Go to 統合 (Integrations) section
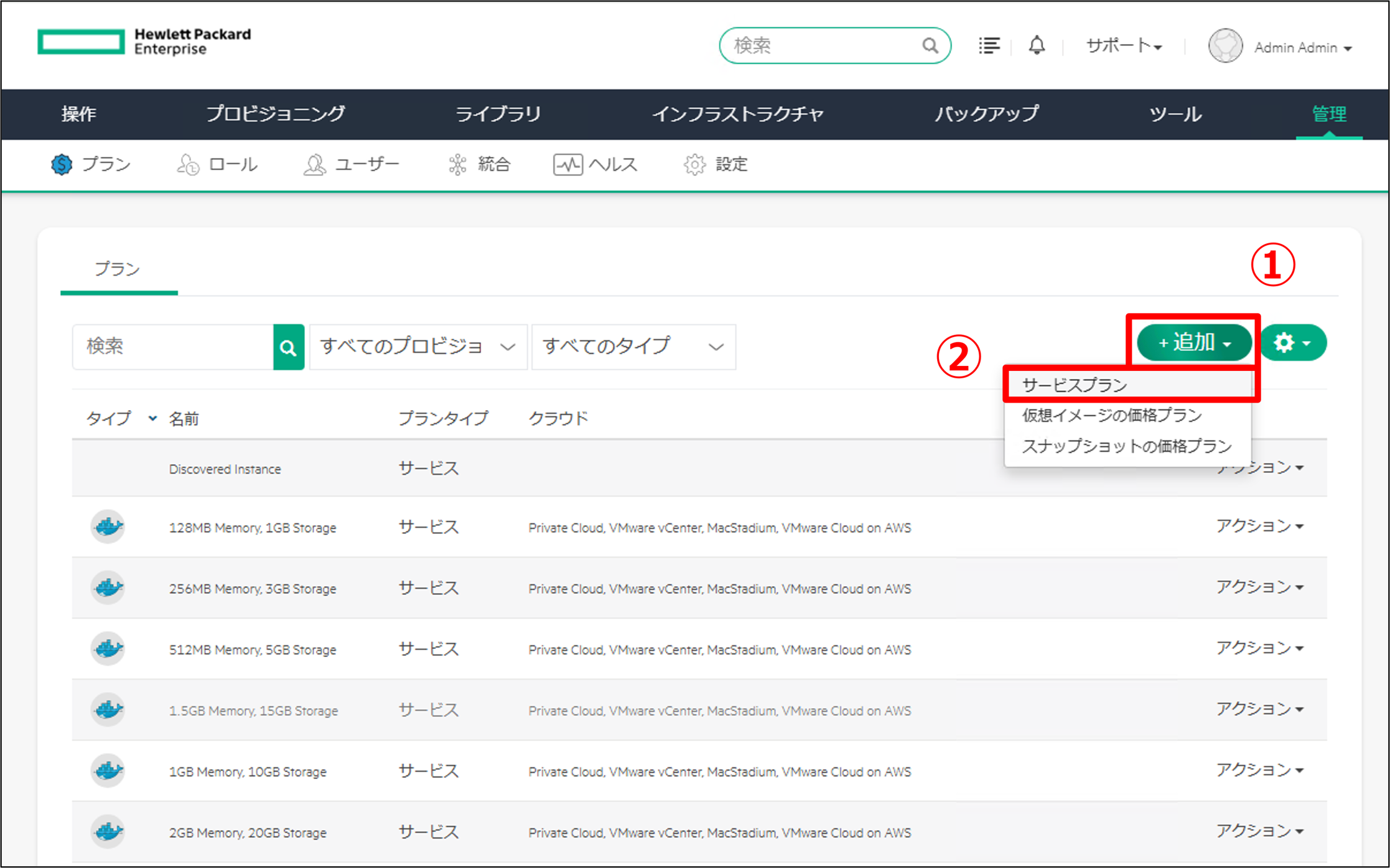Viewport: 1390px width, 868px height. [479, 164]
